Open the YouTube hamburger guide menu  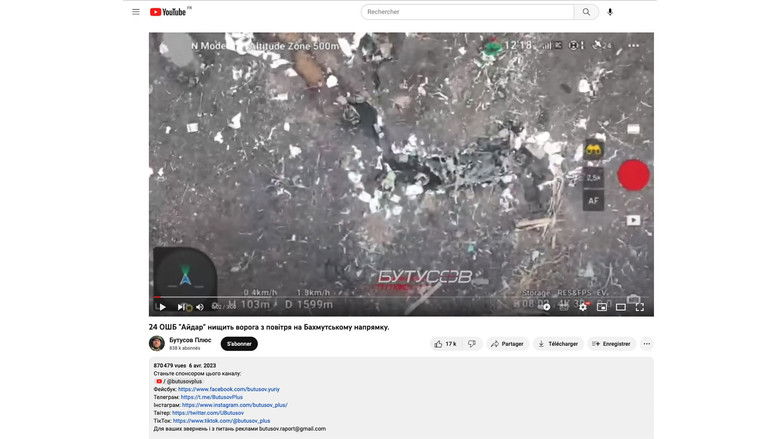[x=136, y=12]
